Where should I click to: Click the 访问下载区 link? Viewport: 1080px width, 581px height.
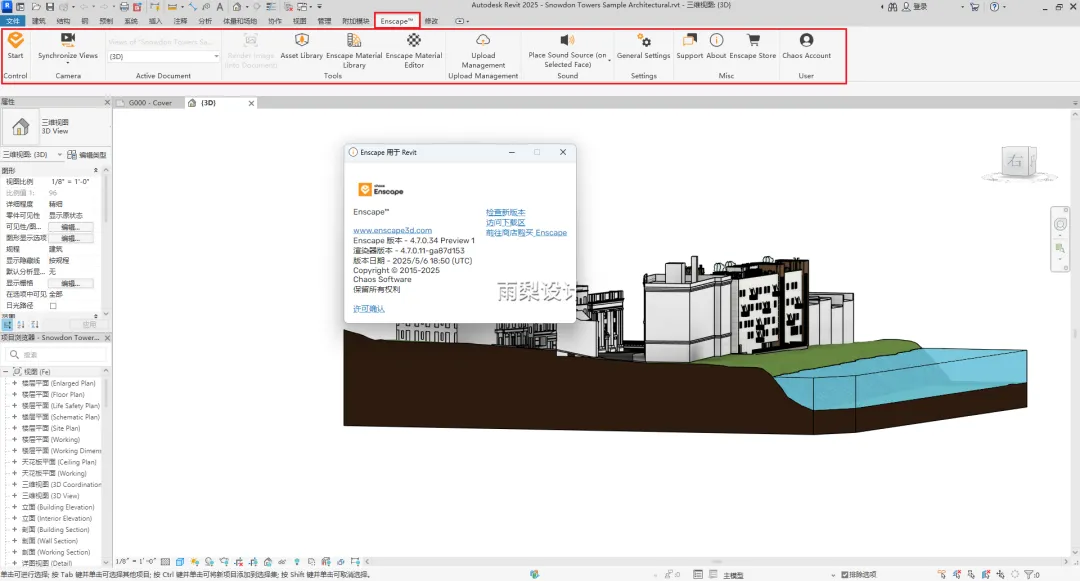[506, 222]
